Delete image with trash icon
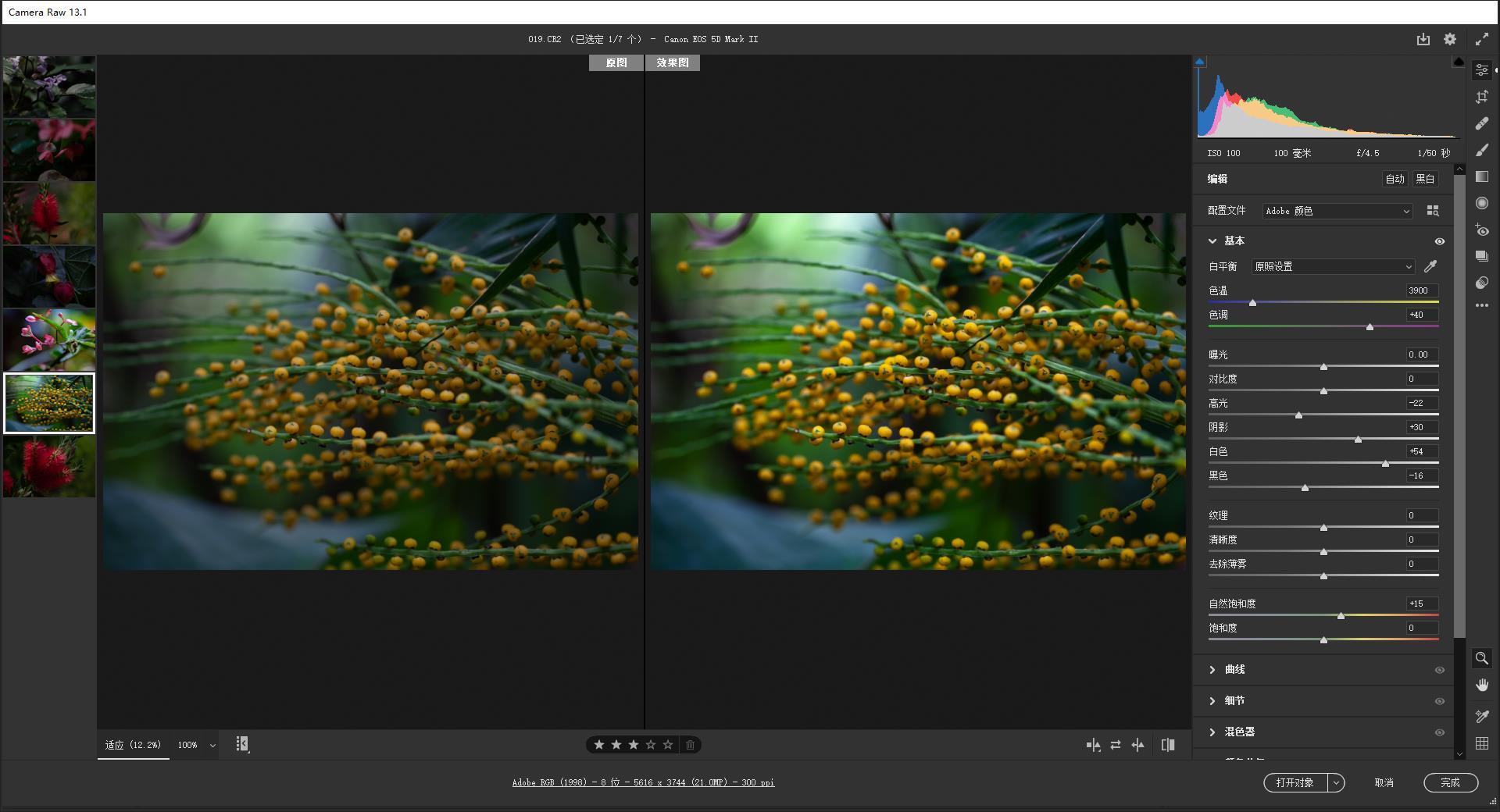Image resolution: width=1500 pixels, height=812 pixels. click(x=690, y=745)
